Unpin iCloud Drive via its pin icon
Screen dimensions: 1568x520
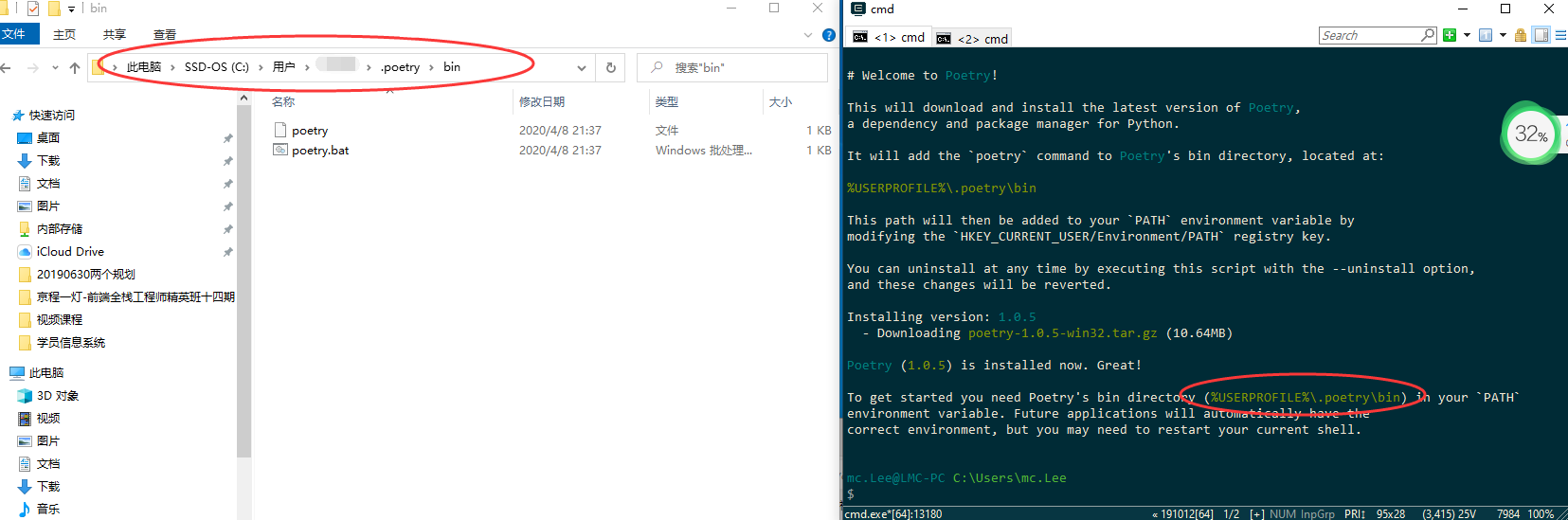point(227,252)
